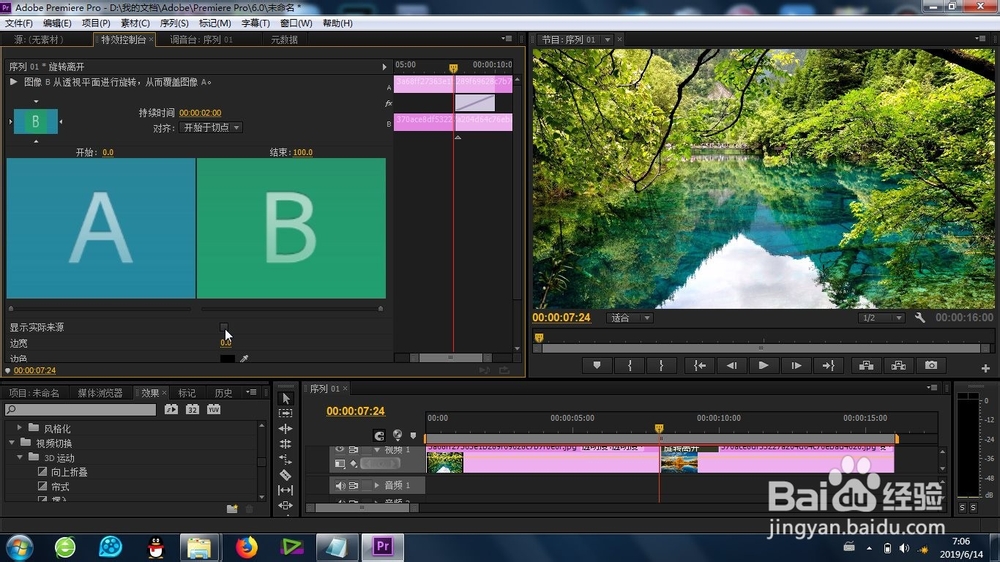Screen dimensions: 1000x562
Task: Toggle sync lock on 视频 1
Action: coord(353,450)
